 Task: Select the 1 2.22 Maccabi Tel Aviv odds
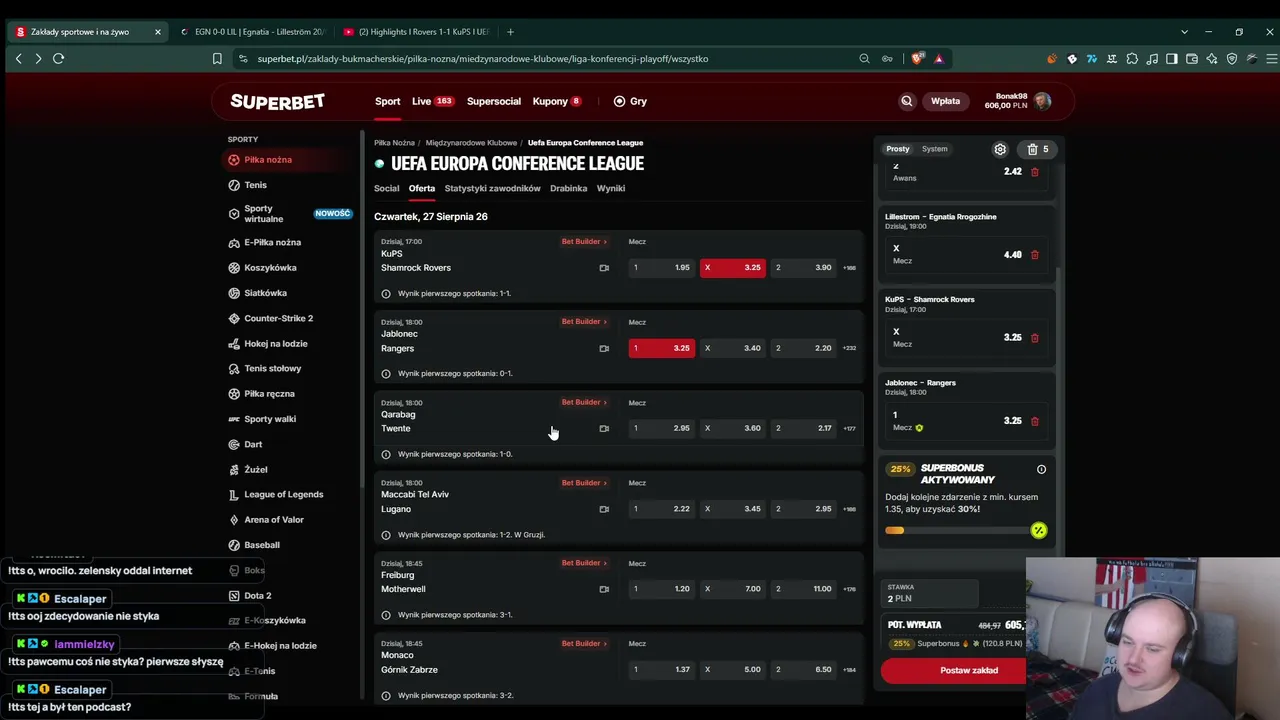pyautogui.click(x=661, y=509)
